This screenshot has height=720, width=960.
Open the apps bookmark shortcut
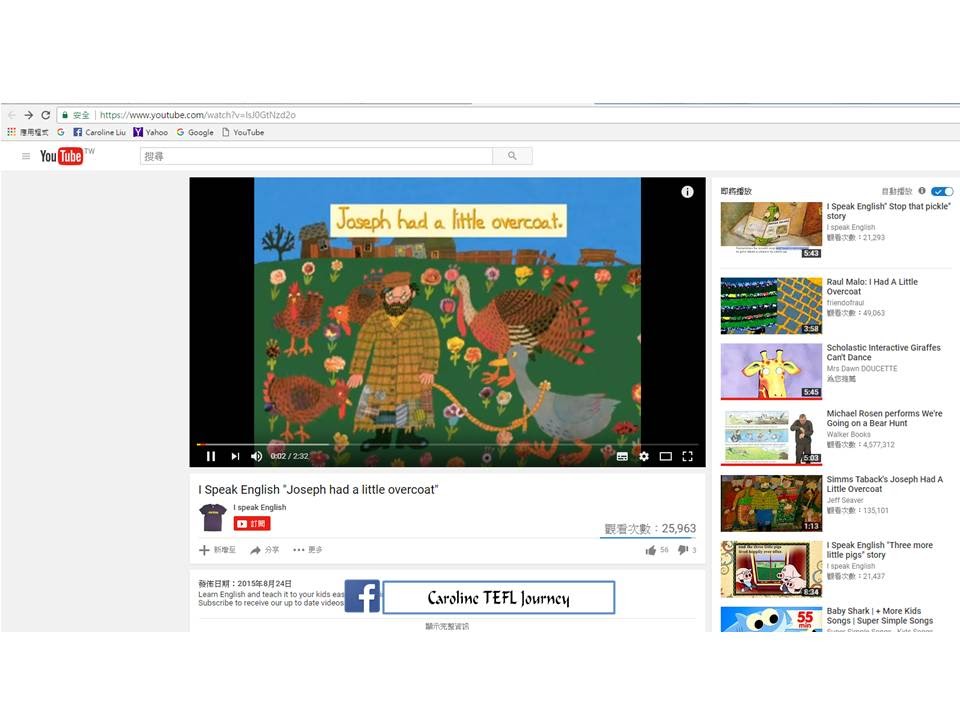pyautogui.click(x=28, y=132)
